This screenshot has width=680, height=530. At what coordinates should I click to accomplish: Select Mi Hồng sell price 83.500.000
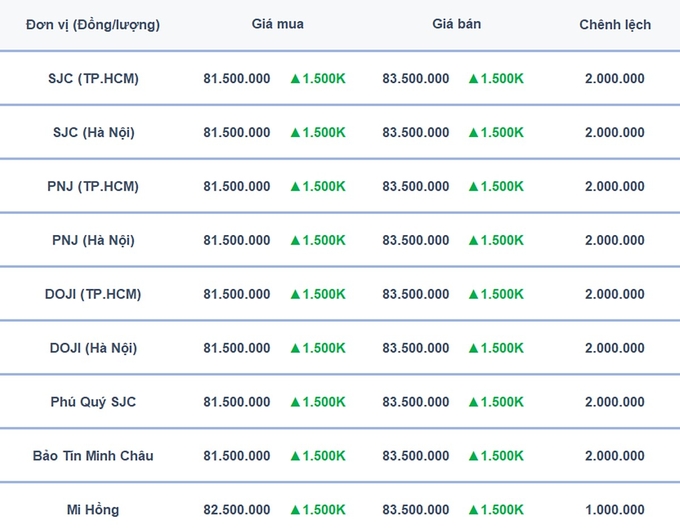tap(415, 510)
